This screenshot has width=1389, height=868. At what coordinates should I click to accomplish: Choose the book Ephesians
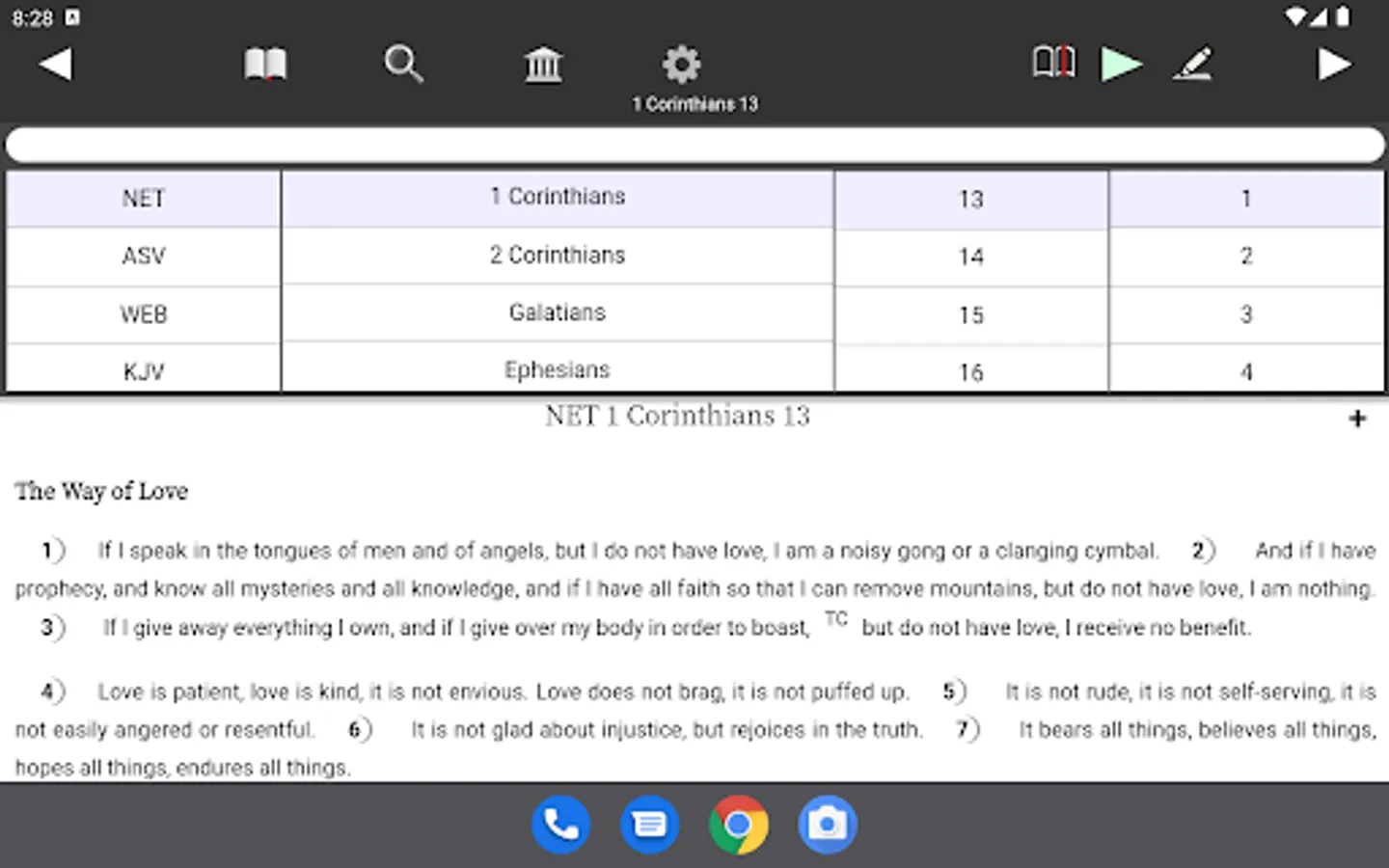558,367
